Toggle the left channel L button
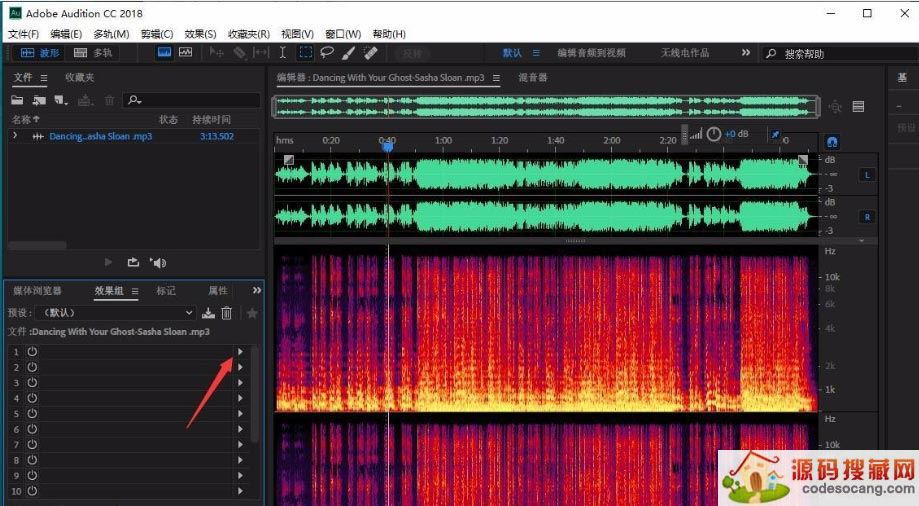Screen dimensions: 919x506 coord(866,175)
